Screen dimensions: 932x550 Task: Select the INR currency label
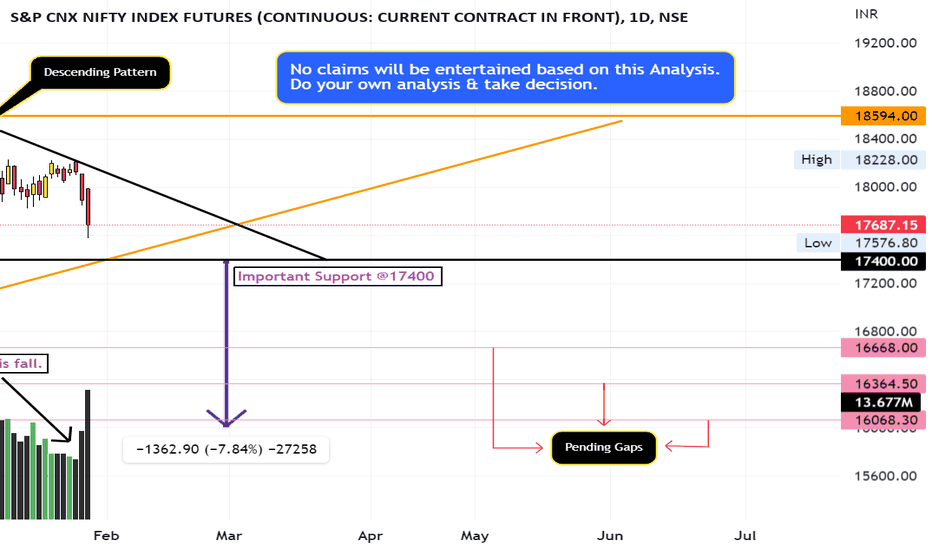pyautogui.click(x=866, y=14)
